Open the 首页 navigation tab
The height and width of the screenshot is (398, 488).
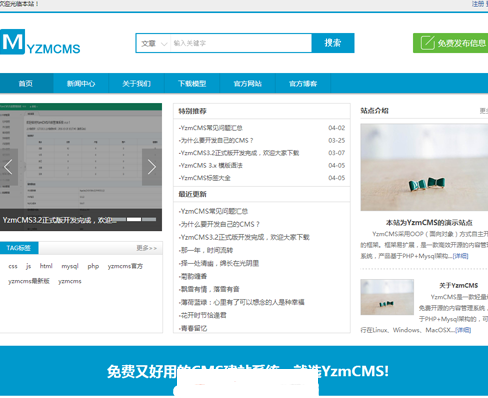tap(26, 83)
